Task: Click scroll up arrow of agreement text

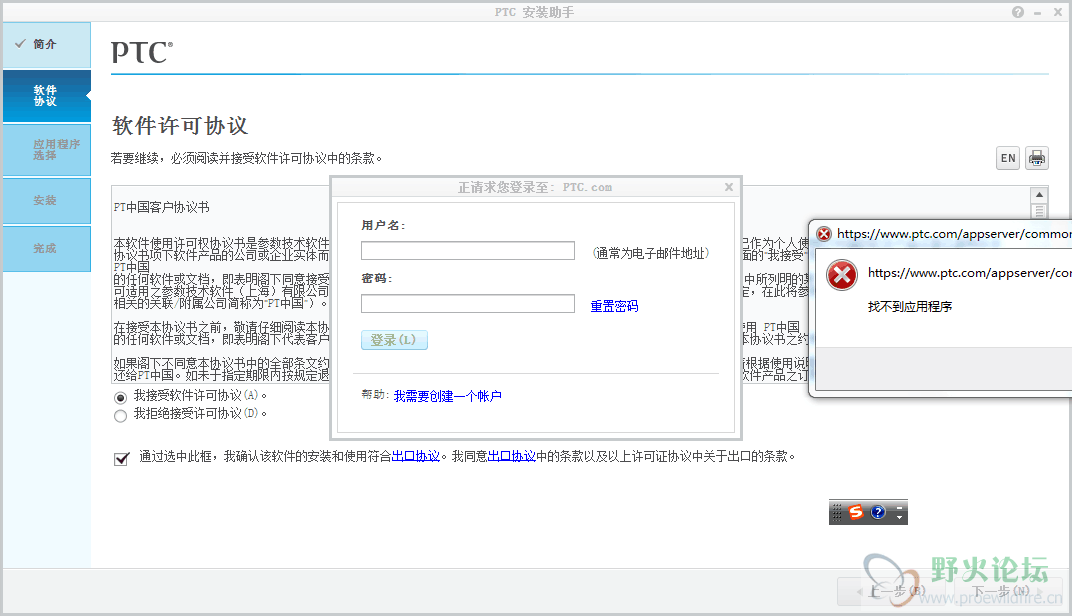Action: 1038,195
